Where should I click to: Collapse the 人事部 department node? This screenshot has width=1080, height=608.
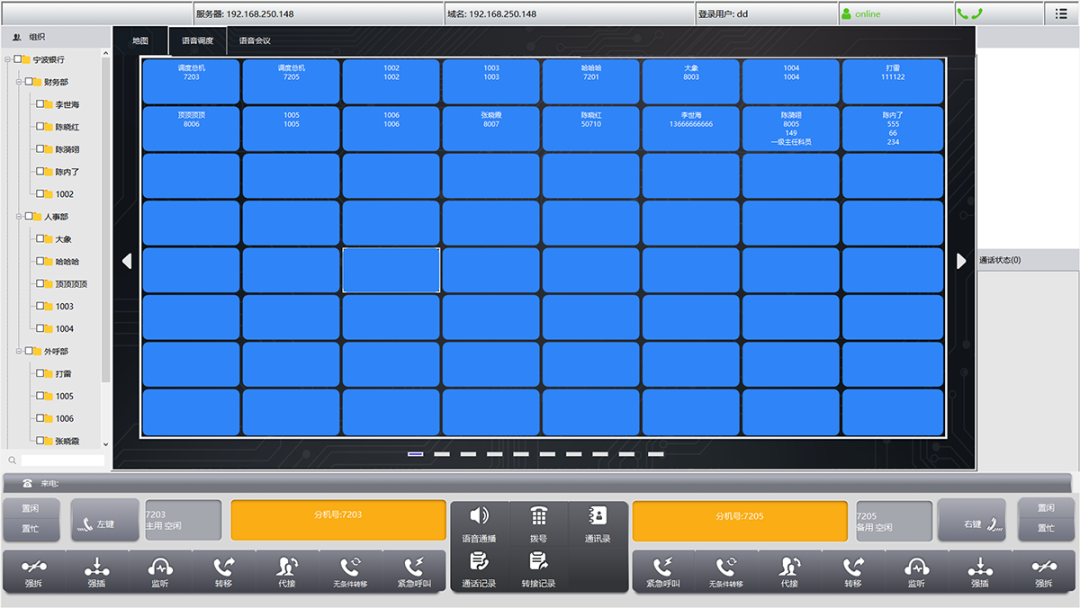[x=19, y=216]
